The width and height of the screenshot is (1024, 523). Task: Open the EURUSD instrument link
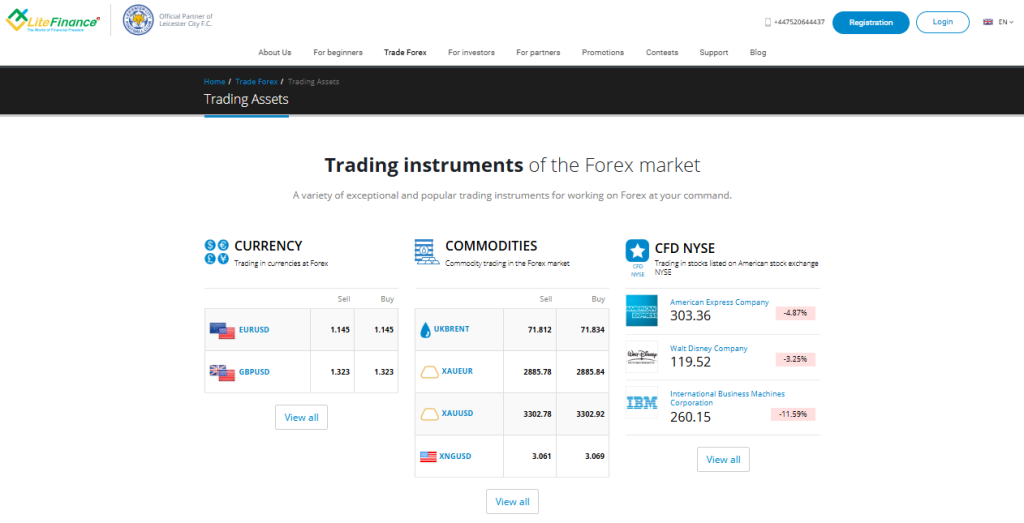[x=254, y=330]
